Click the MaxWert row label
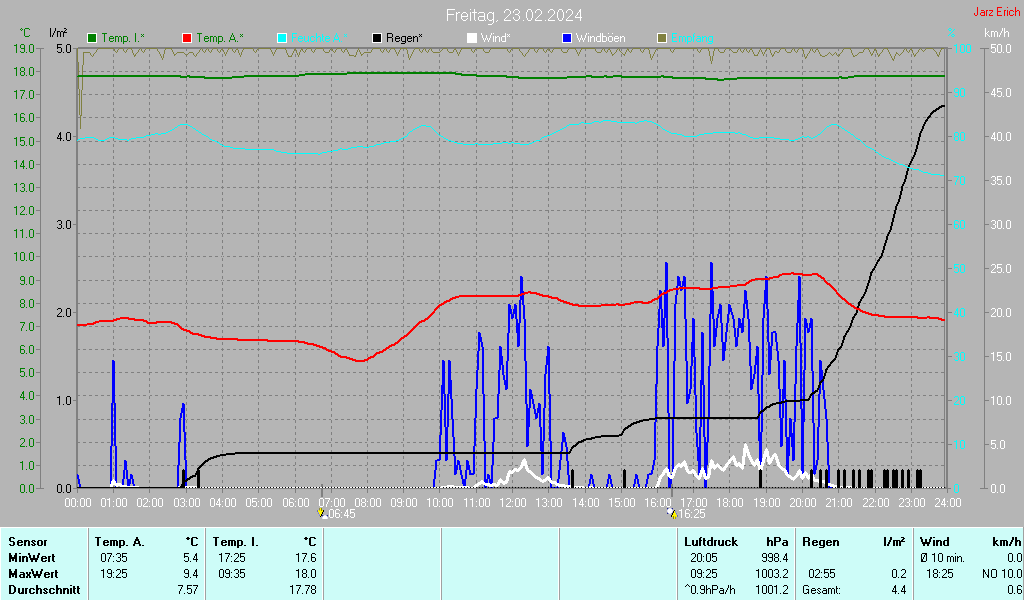The height and width of the screenshot is (600, 1024). pyautogui.click(x=31, y=574)
